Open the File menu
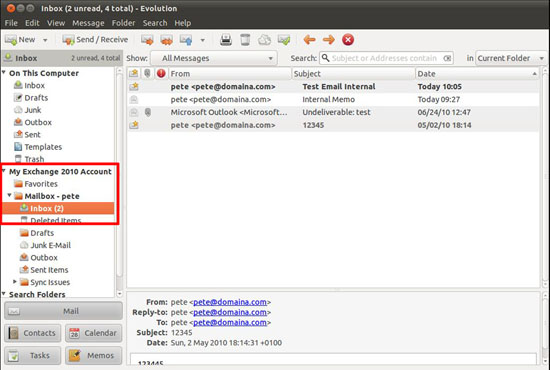 pos(11,23)
